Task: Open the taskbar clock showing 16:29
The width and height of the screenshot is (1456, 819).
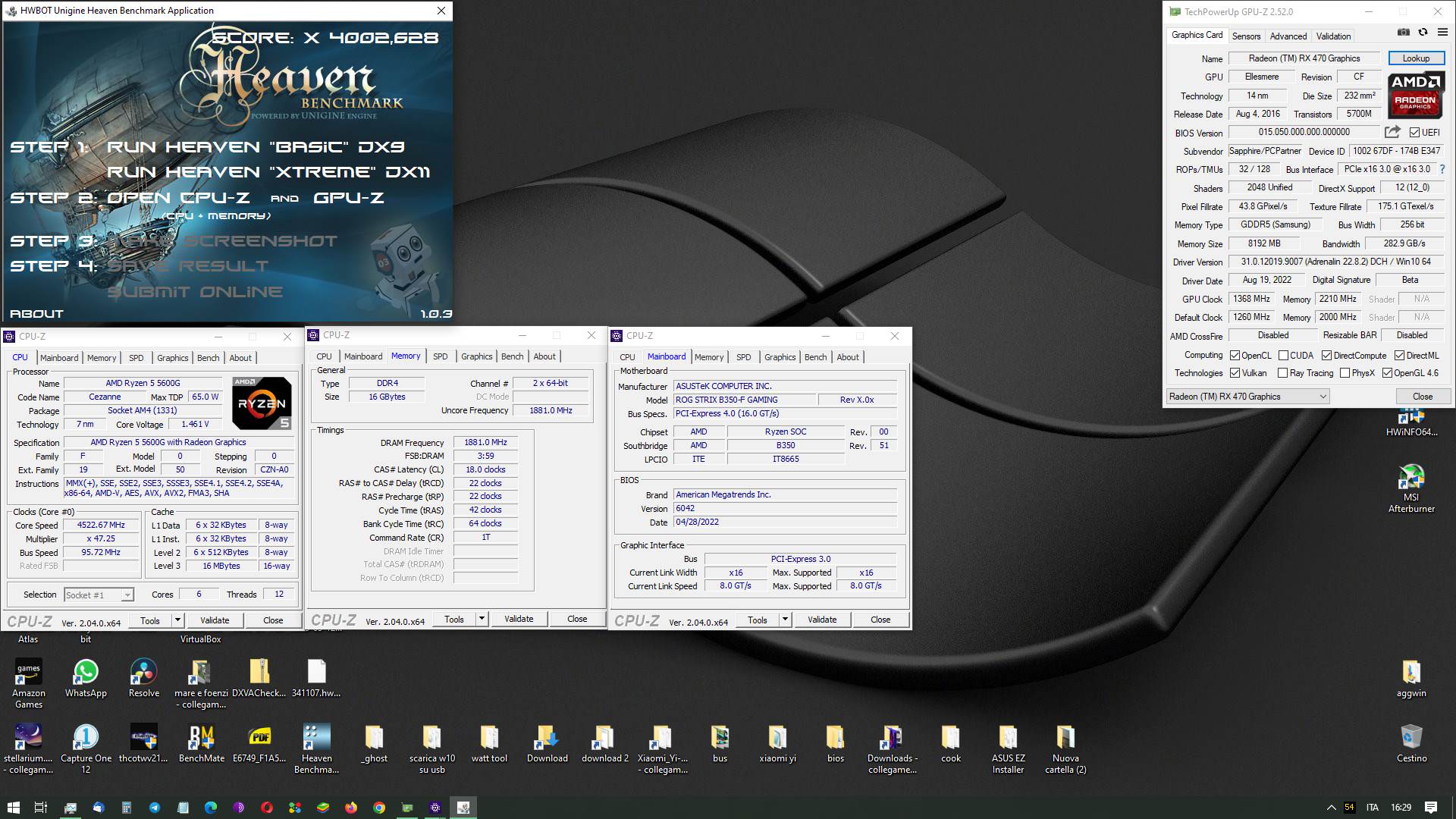Action: 1401,808
